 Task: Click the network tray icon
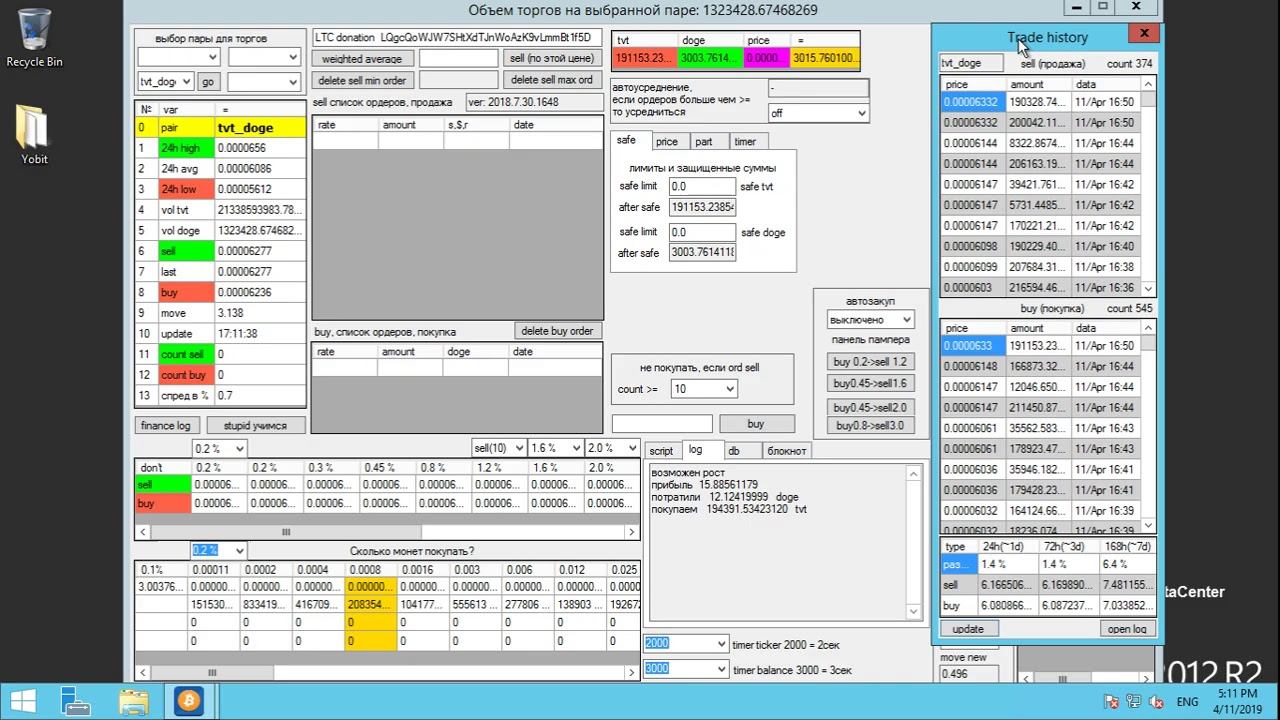click(x=1133, y=702)
